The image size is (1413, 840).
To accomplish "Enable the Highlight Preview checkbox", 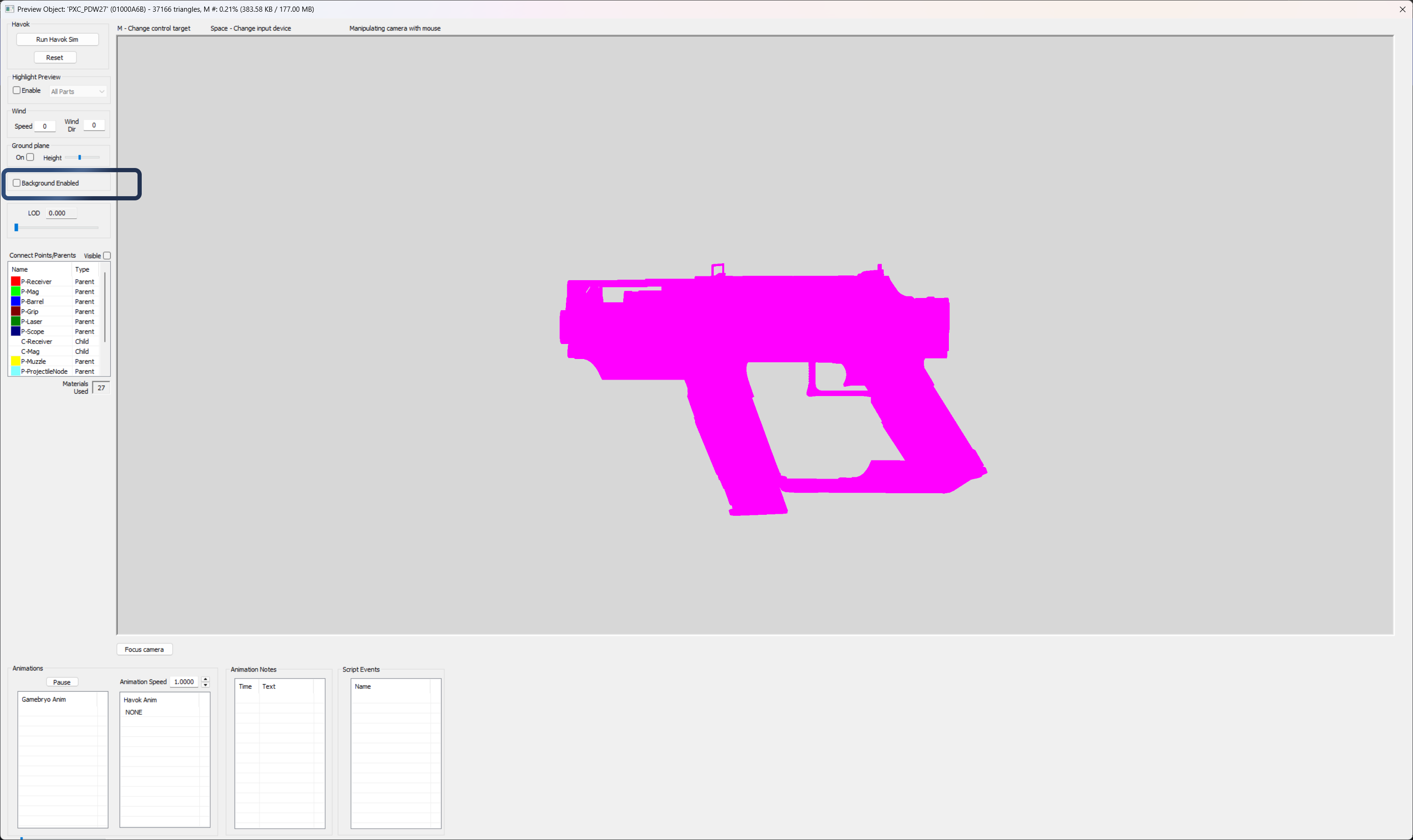I will click(17, 91).
